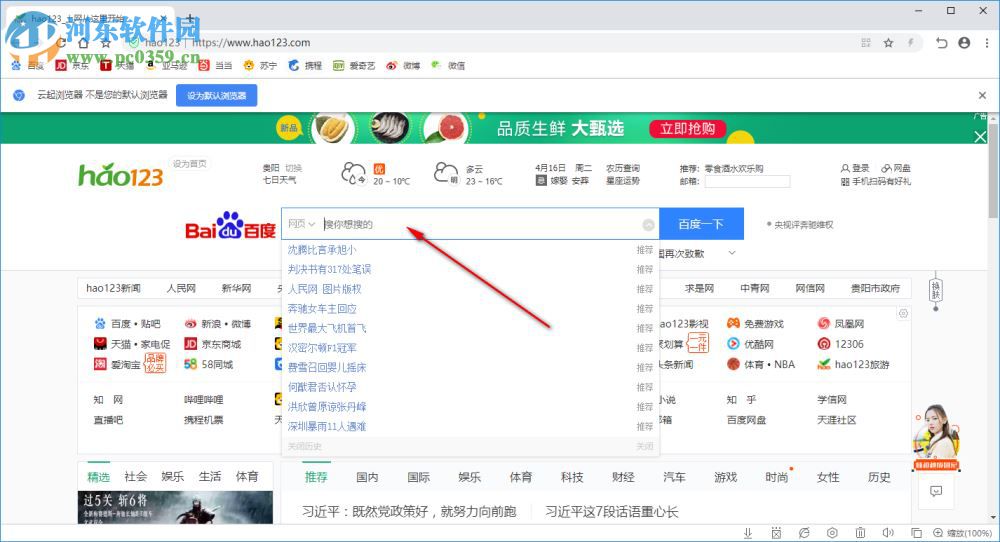Click 设为首页 next to hao123 logo
The width and height of the screenshot is (1000, 542).
(x=189, y=164)
